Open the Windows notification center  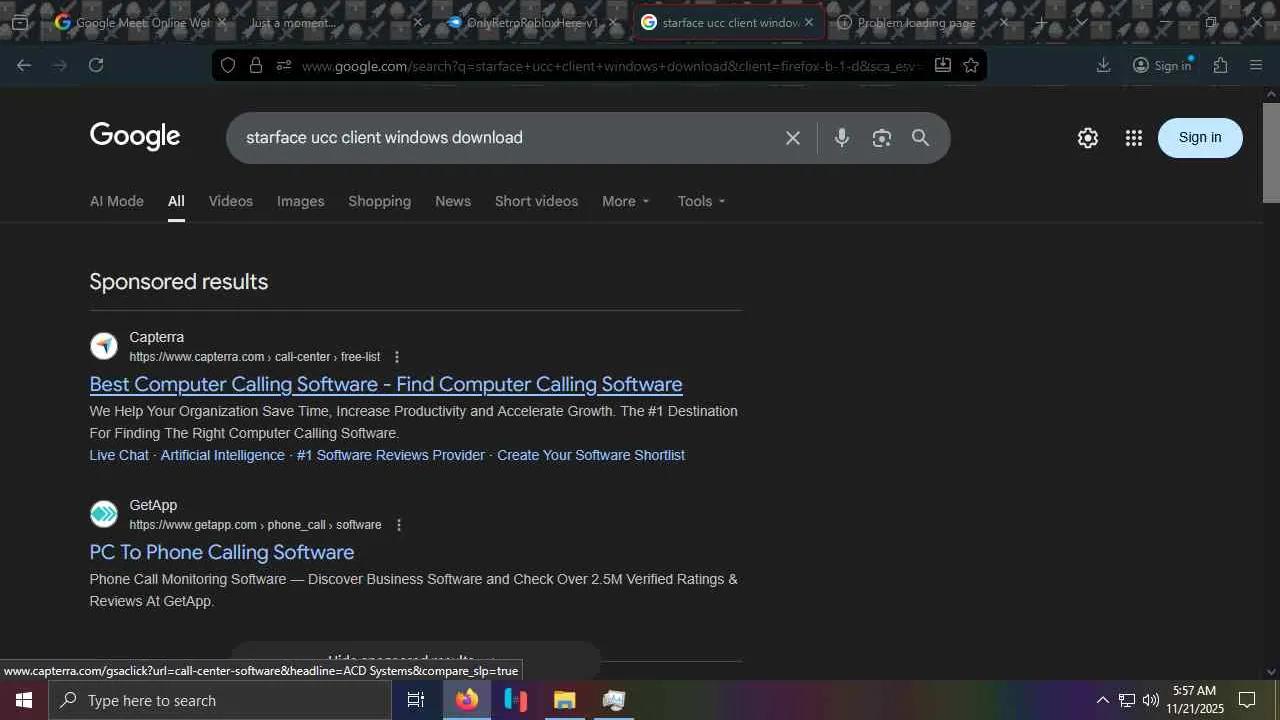(x=1247, y=700)
